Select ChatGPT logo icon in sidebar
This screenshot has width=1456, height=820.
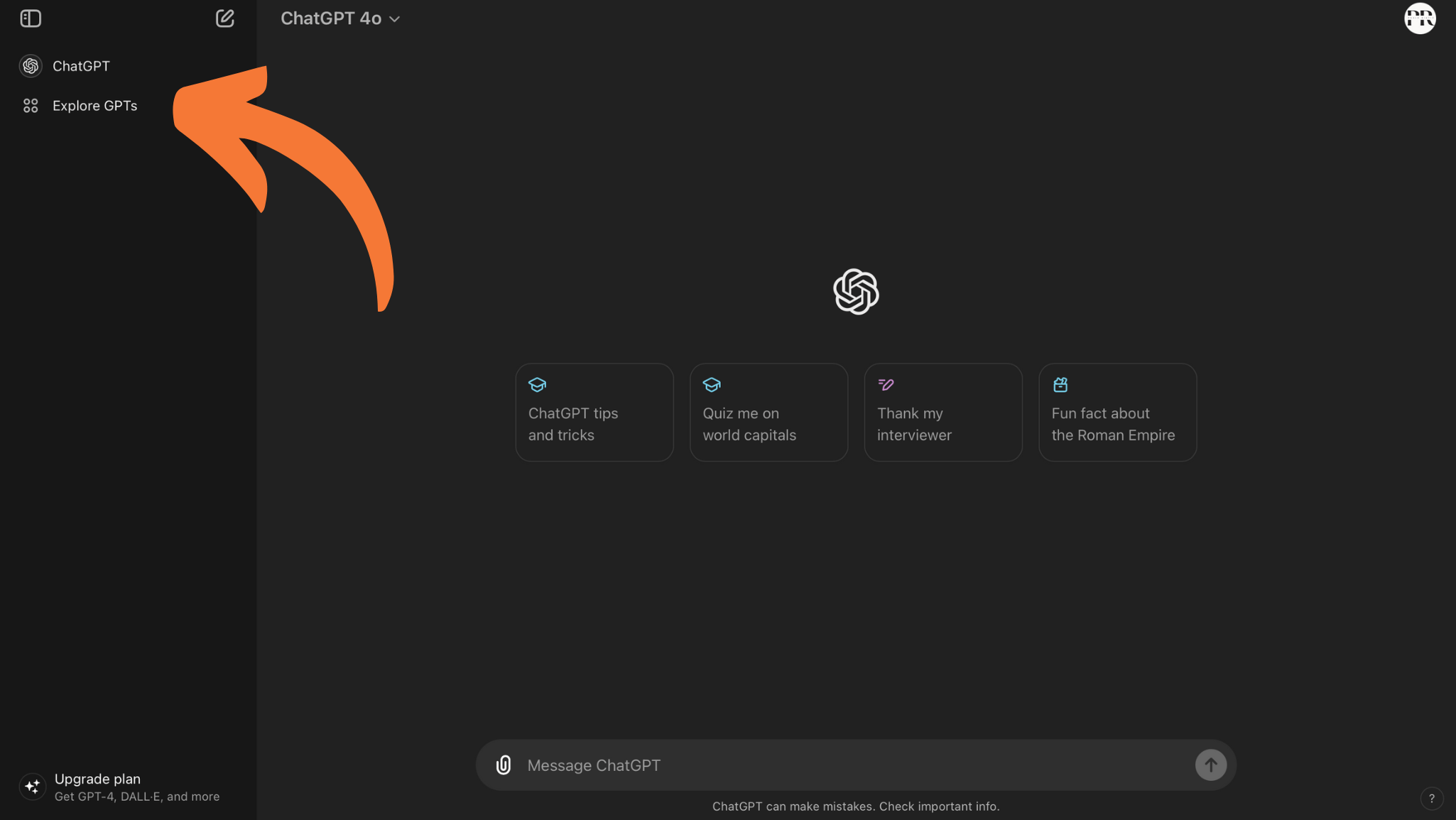pos(31,66)
